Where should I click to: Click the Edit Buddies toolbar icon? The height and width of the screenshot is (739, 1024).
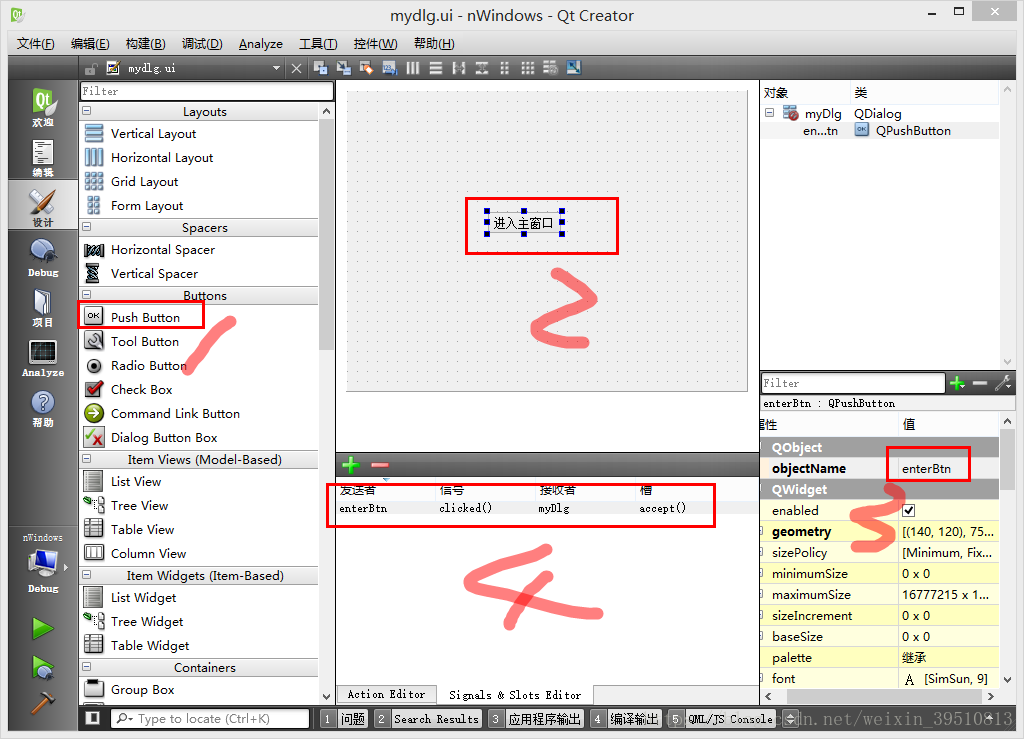click(366, 68)
